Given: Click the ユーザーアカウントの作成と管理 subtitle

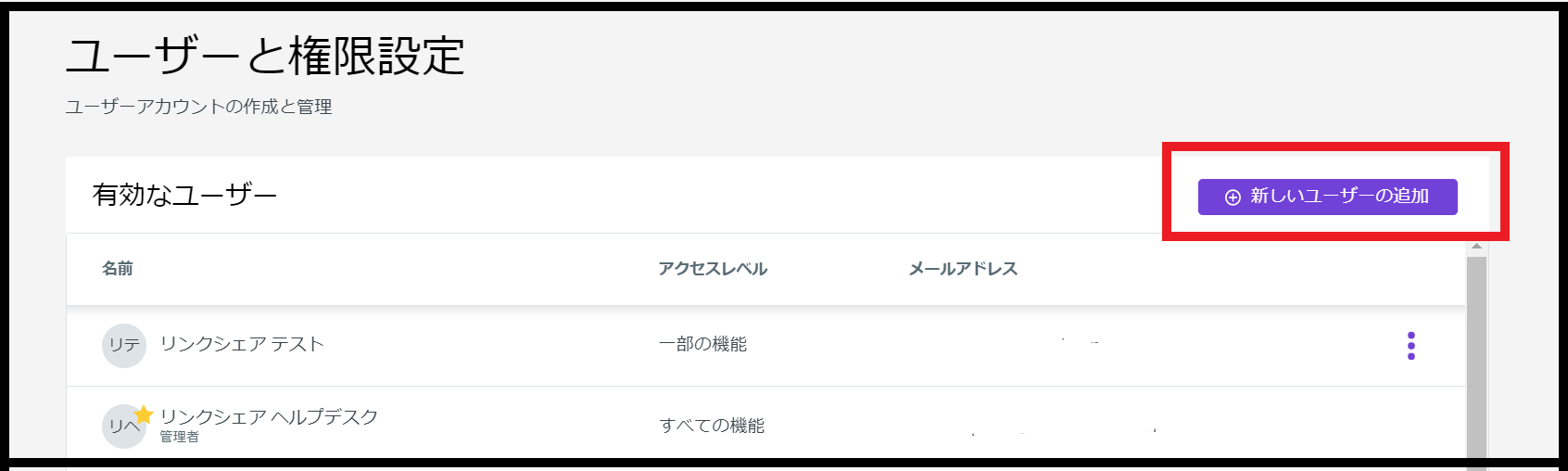Looking at the screenshot, I should pyautogui.click(x=198, y=107).
